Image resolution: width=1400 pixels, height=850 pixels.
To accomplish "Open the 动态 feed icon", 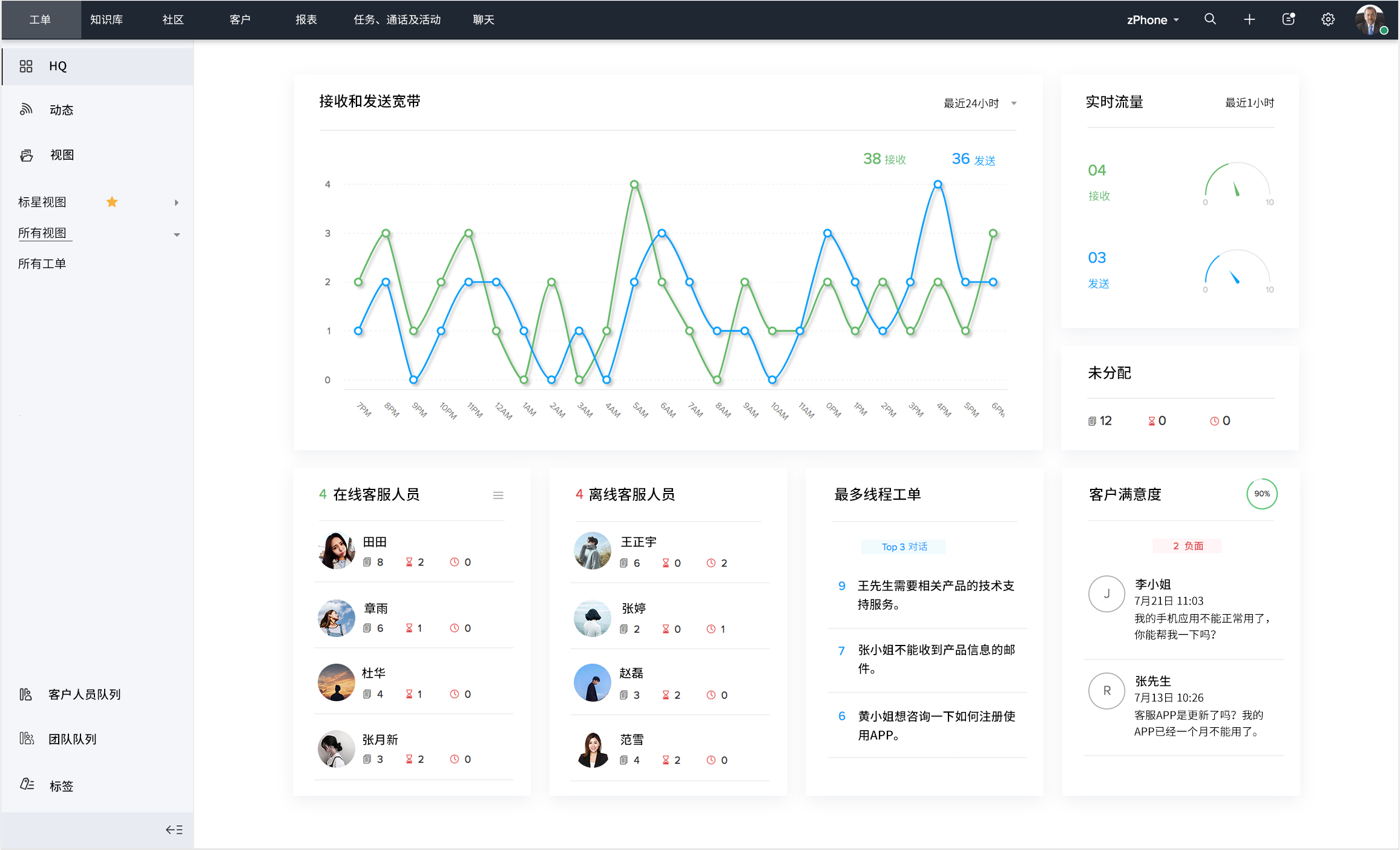I will point(26,110).
